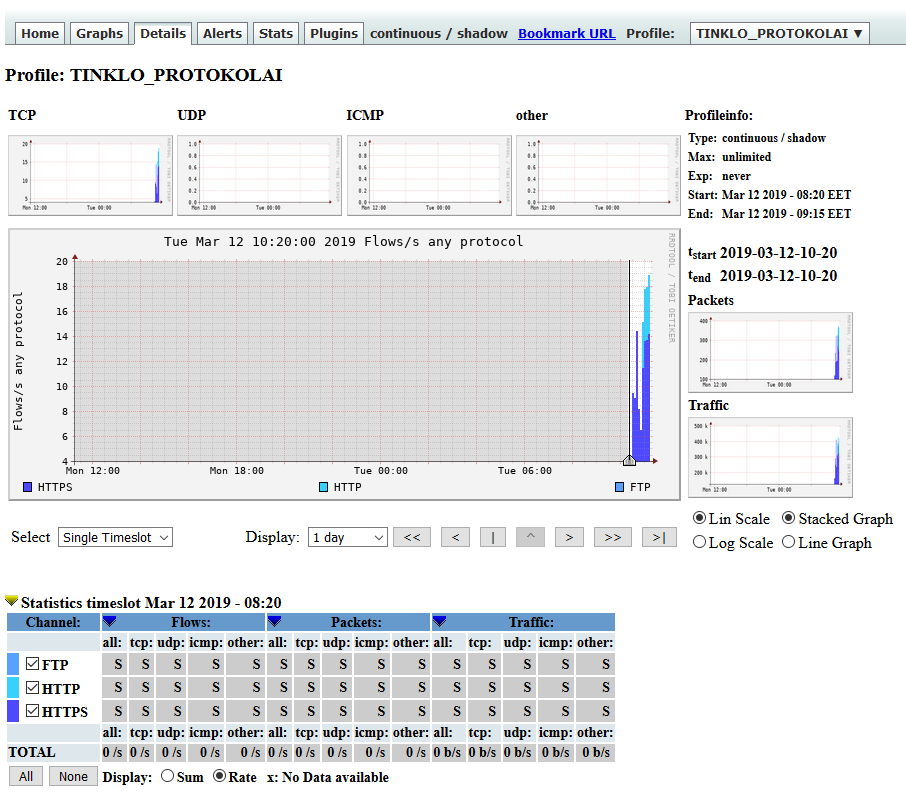This screenshot has width=906, height=805.
Task: Click the End: Mar 12 2019 - 09:15 EET text
Action: click(770, 214)
